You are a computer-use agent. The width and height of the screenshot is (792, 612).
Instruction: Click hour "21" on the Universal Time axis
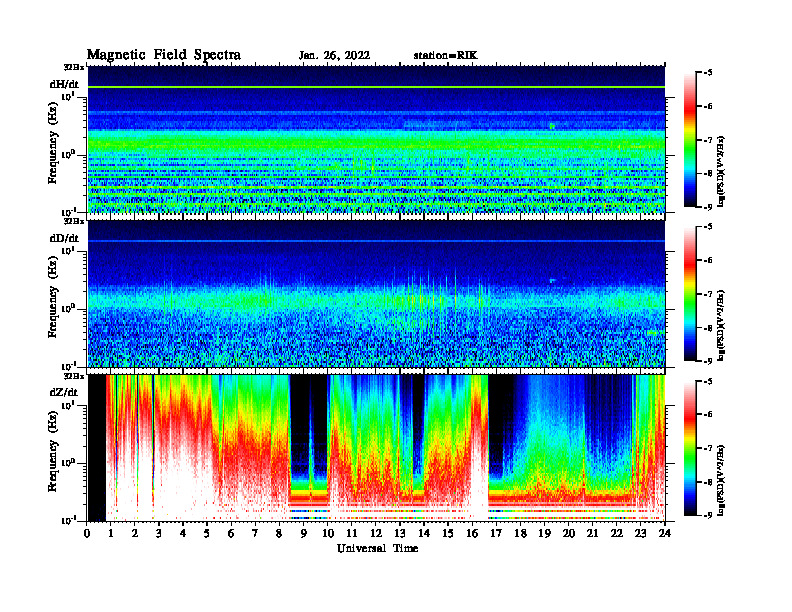[x=592, y=534]
